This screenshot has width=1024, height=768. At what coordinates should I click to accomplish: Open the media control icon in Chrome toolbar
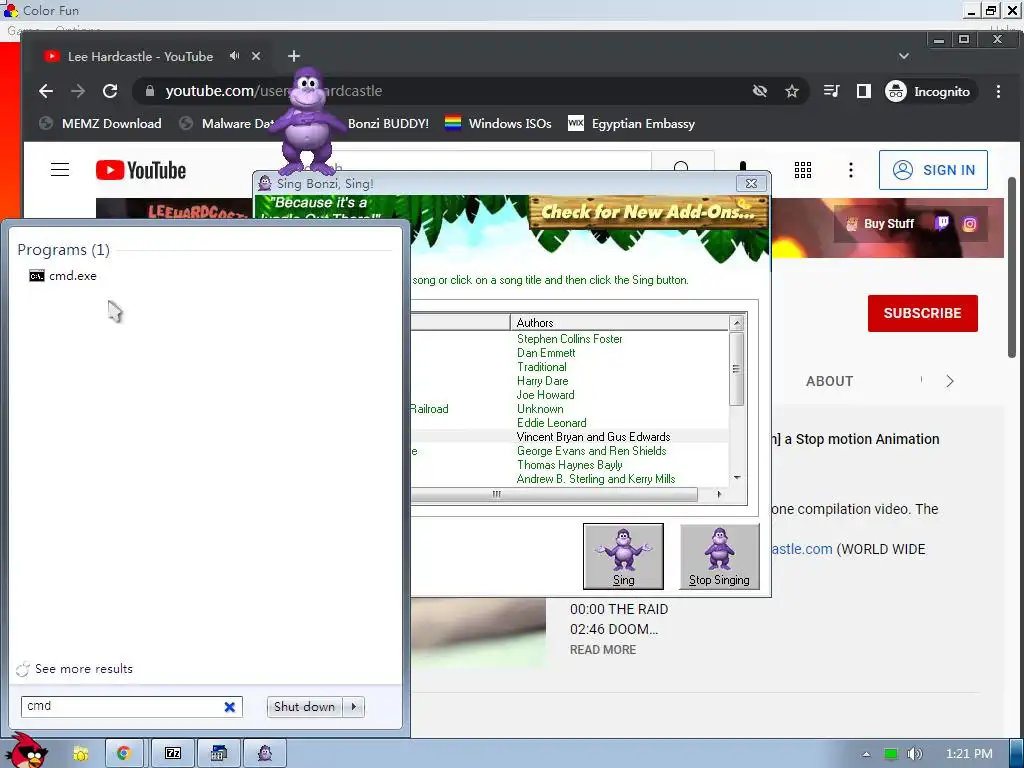coord(831,91)
